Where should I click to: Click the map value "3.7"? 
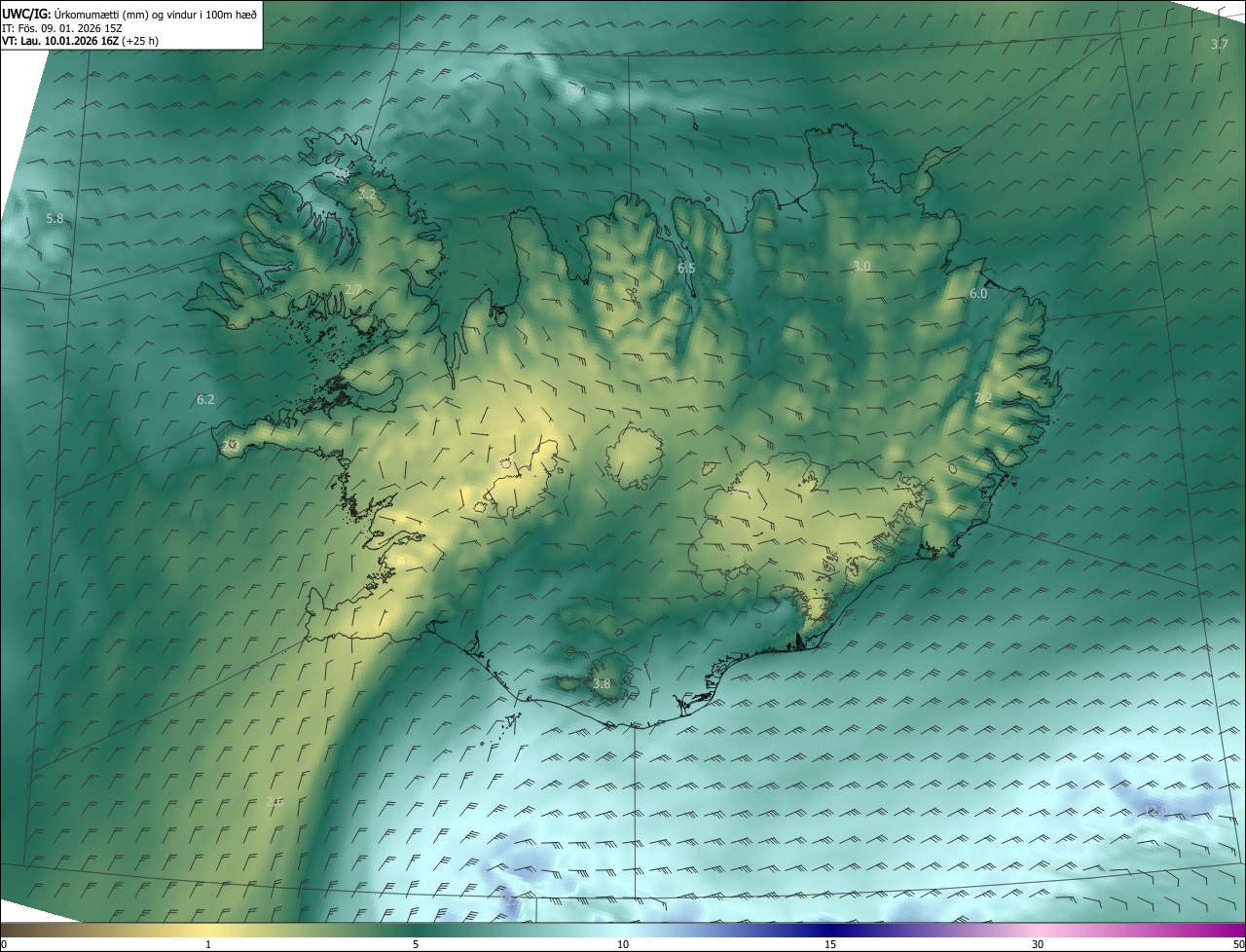[1219, 44]
